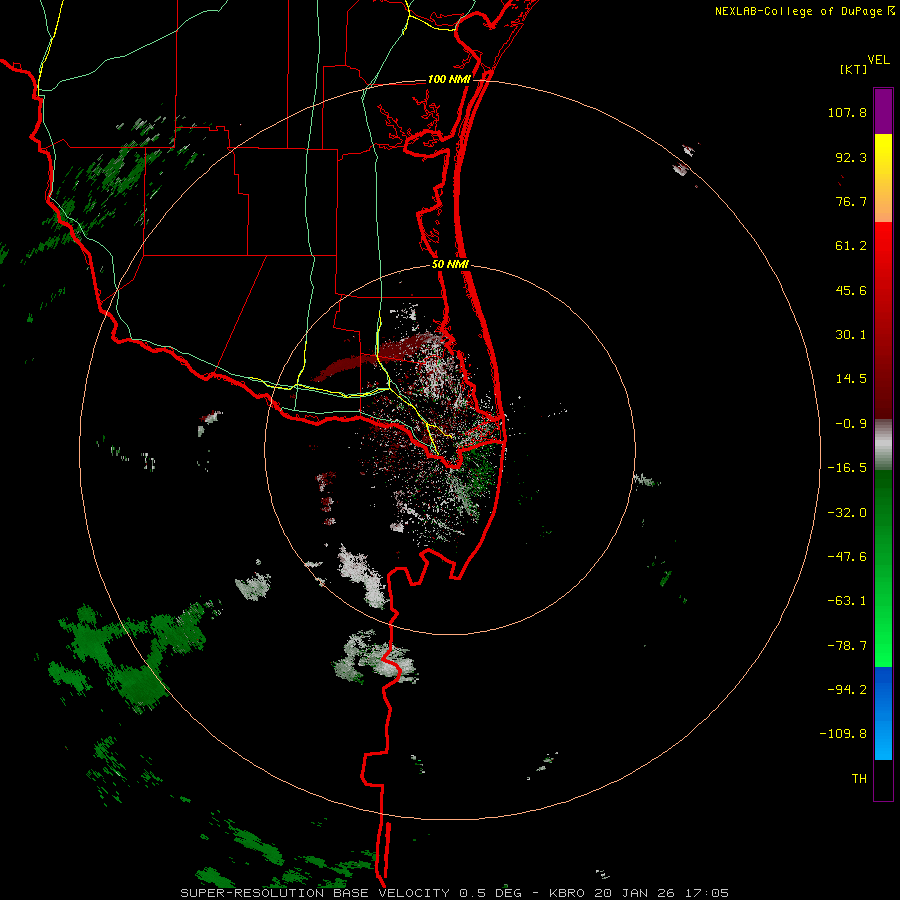Click the 92.3 velocity scale value

coord(851,157)
